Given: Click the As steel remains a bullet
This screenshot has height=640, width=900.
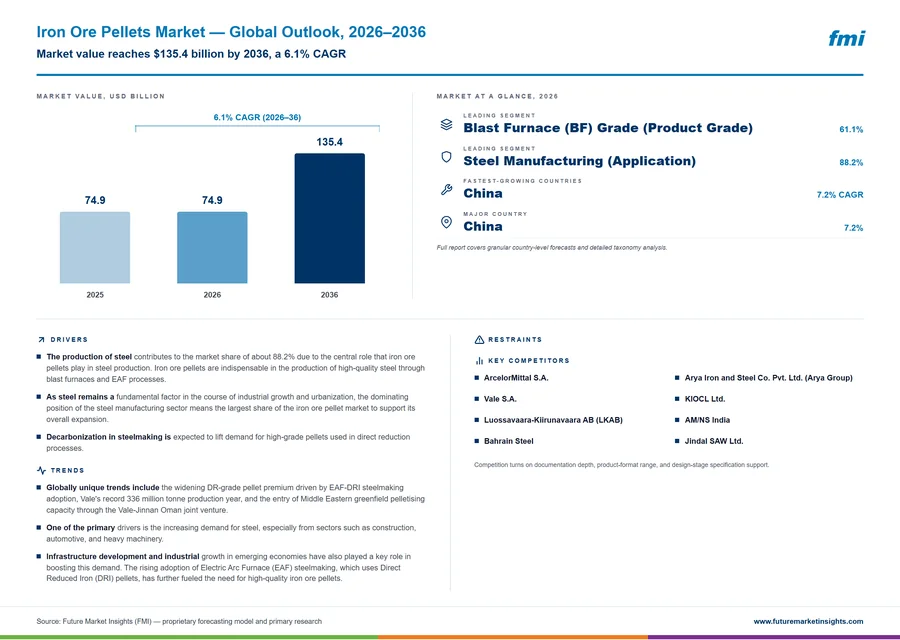Looking at the screenshot, I should (231, 408).
